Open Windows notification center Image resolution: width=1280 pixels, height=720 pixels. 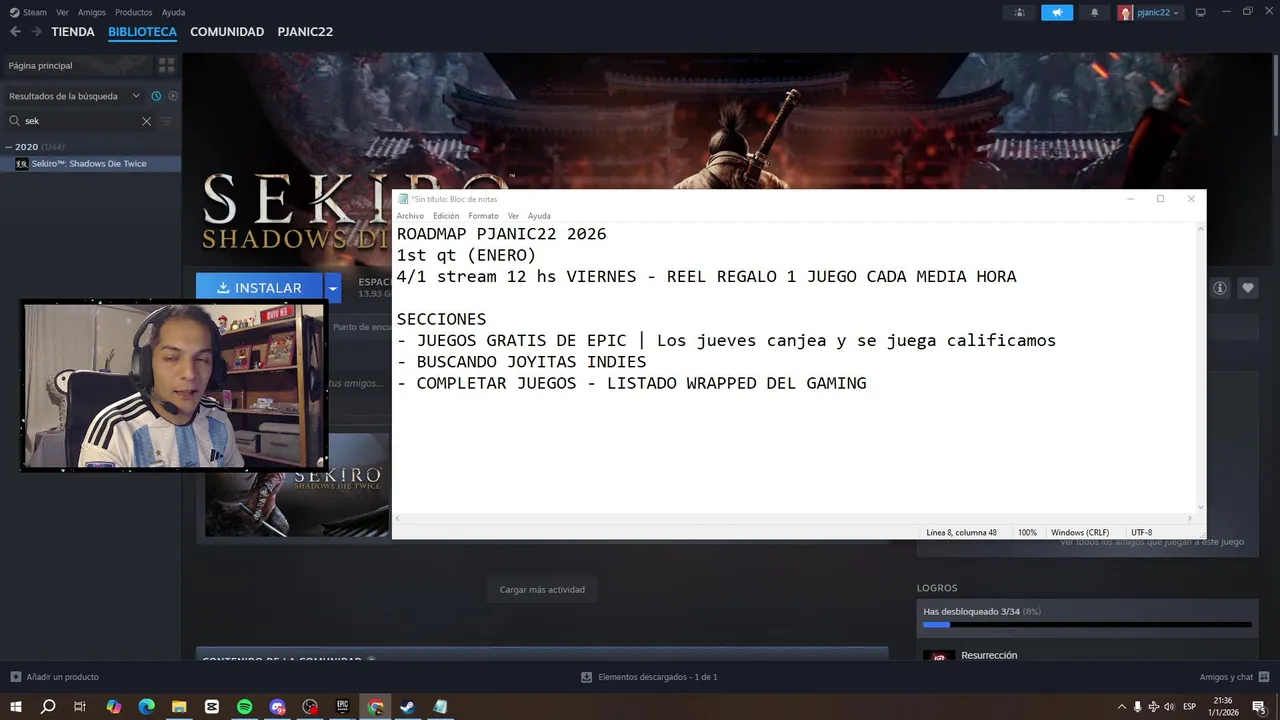coord(1260,706)
